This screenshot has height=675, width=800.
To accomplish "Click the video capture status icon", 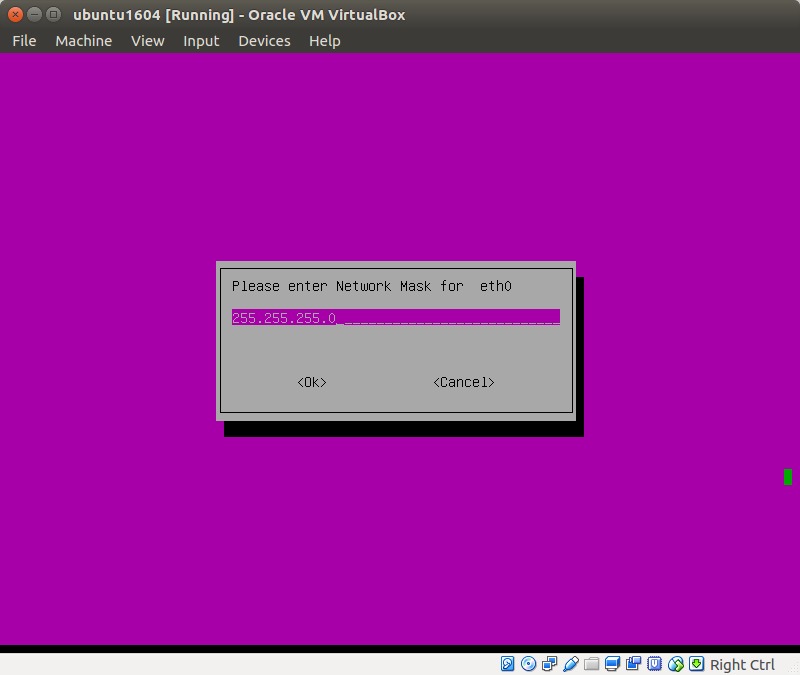I will tap(634, 664).
